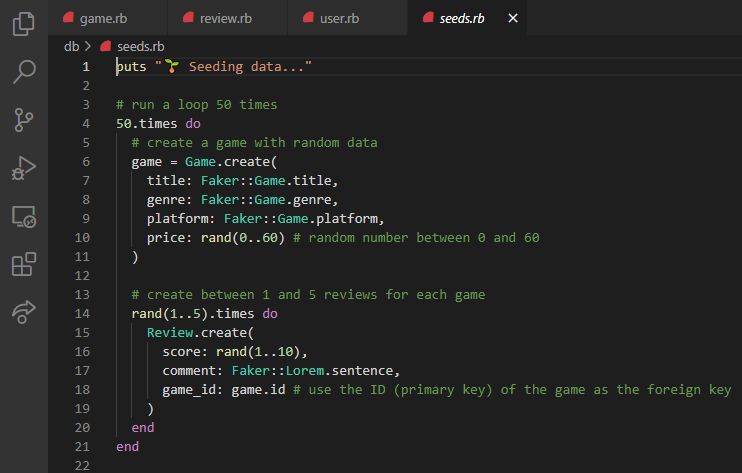Click seeds.rb in the breadcrumb path
This screenshot has width=742, height=473.
[x=141, y=46]
